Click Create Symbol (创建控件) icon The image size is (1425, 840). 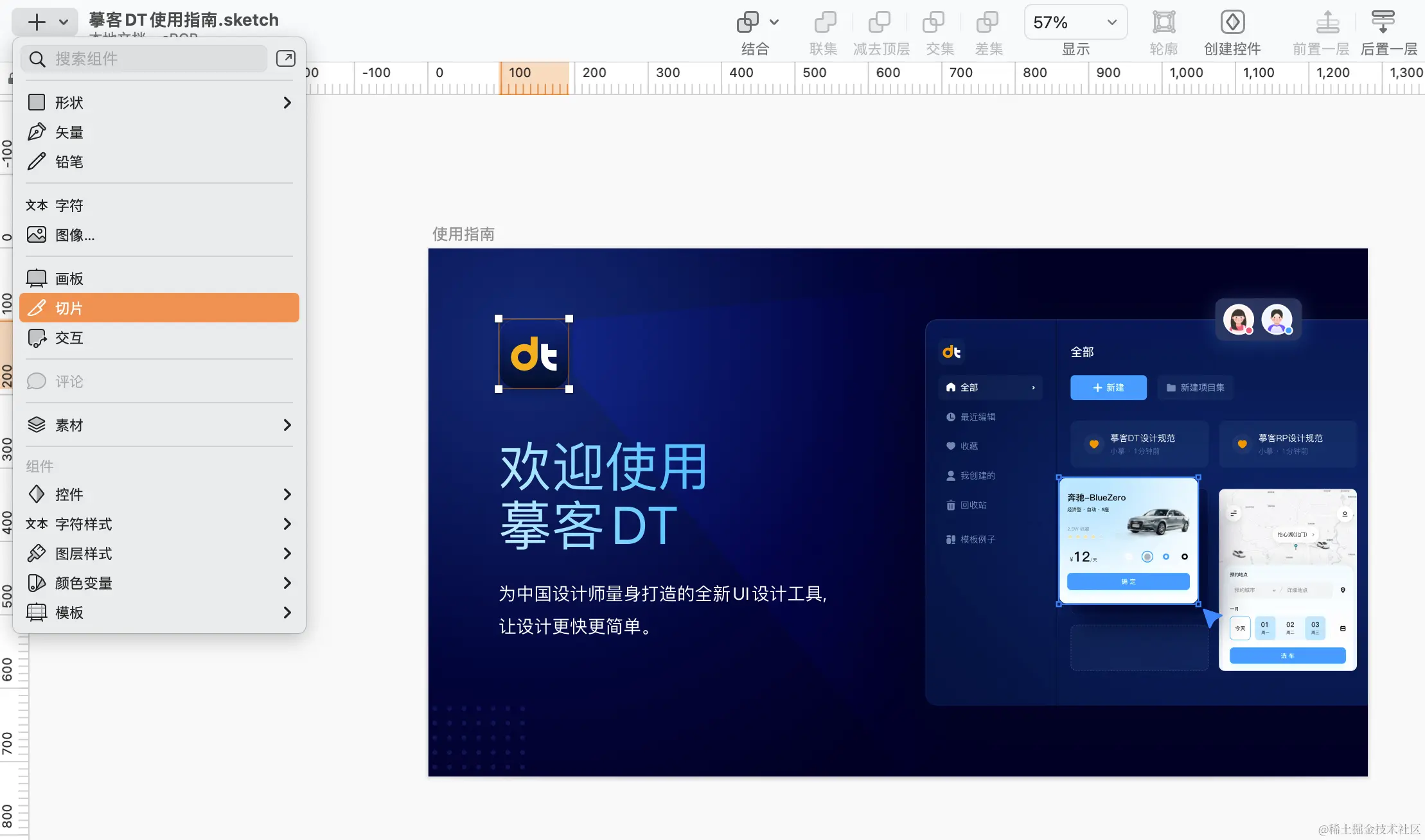pyautogui.click(x=1232, y=23)
